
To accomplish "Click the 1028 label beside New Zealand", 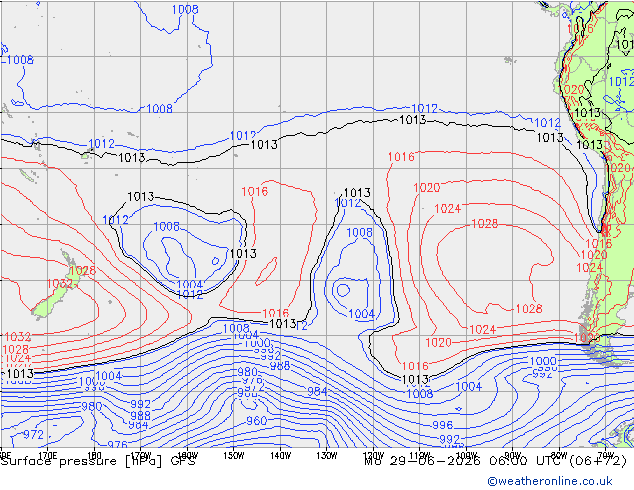I will pyautogui.click(x=82, y=270).
